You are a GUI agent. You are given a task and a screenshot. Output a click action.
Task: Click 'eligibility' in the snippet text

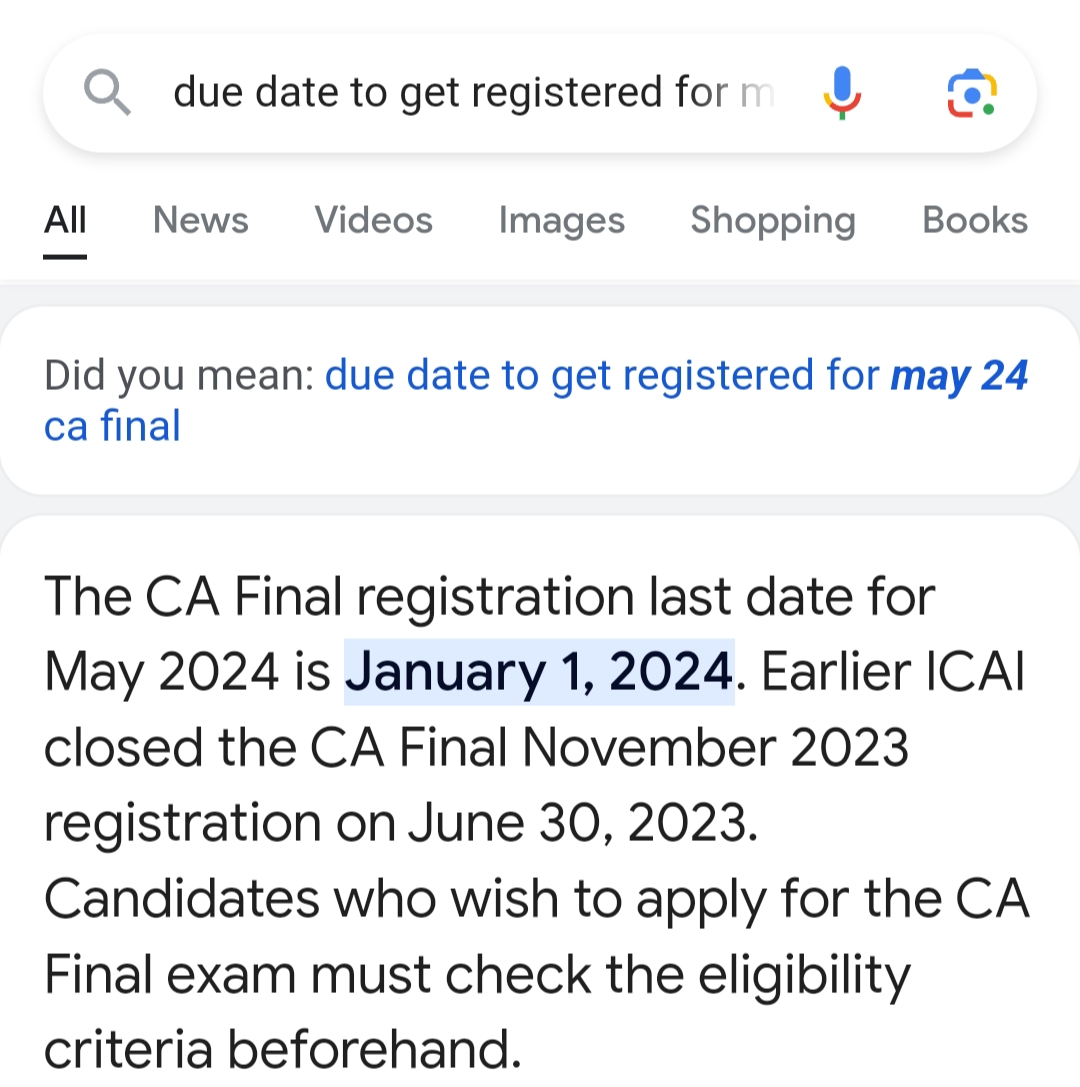(x=804, y=974)
